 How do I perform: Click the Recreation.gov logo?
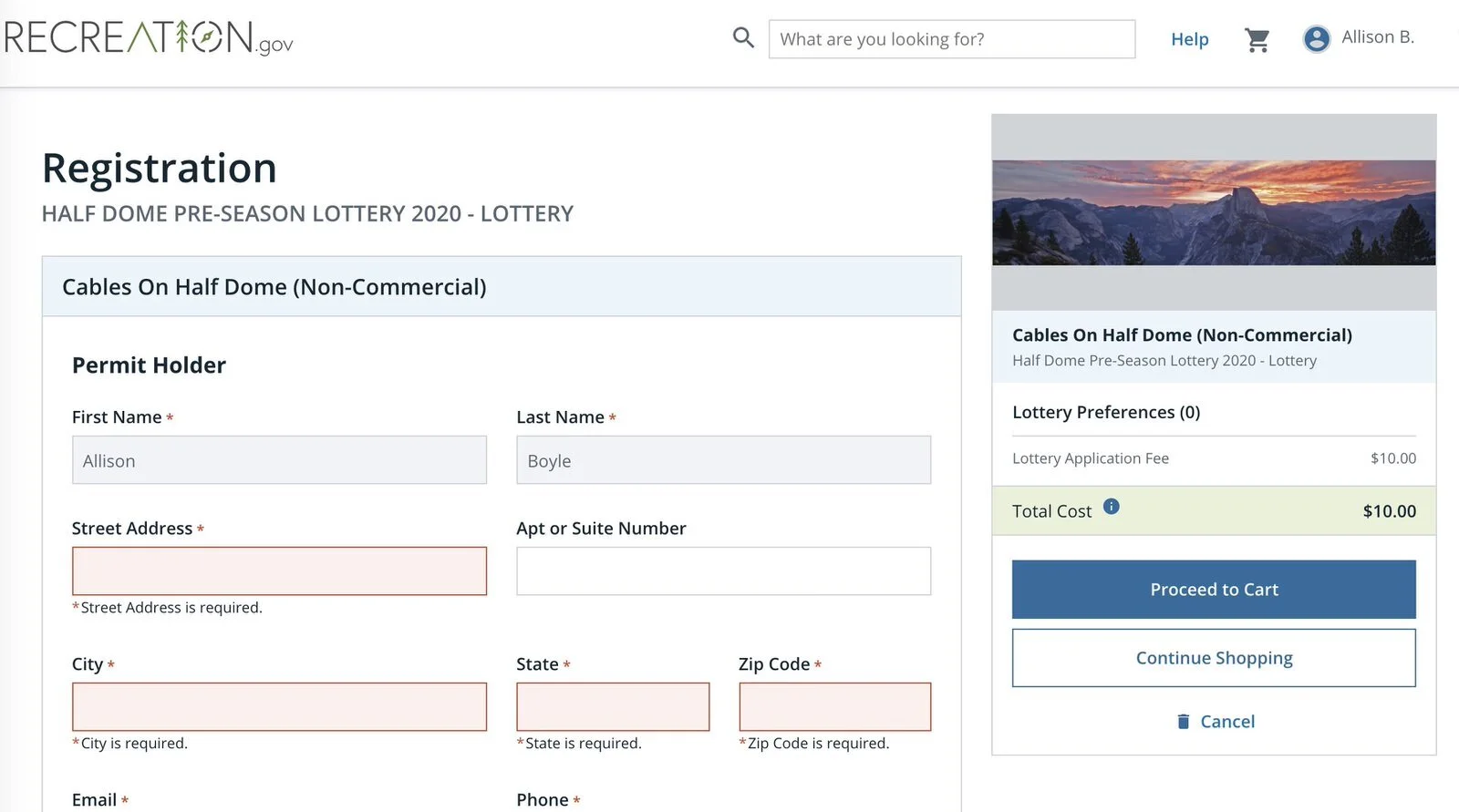click(x=149, y=38)
